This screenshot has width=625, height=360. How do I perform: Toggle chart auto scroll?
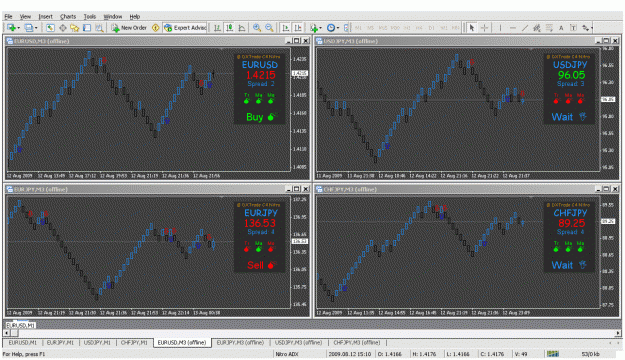click(285, 28)
